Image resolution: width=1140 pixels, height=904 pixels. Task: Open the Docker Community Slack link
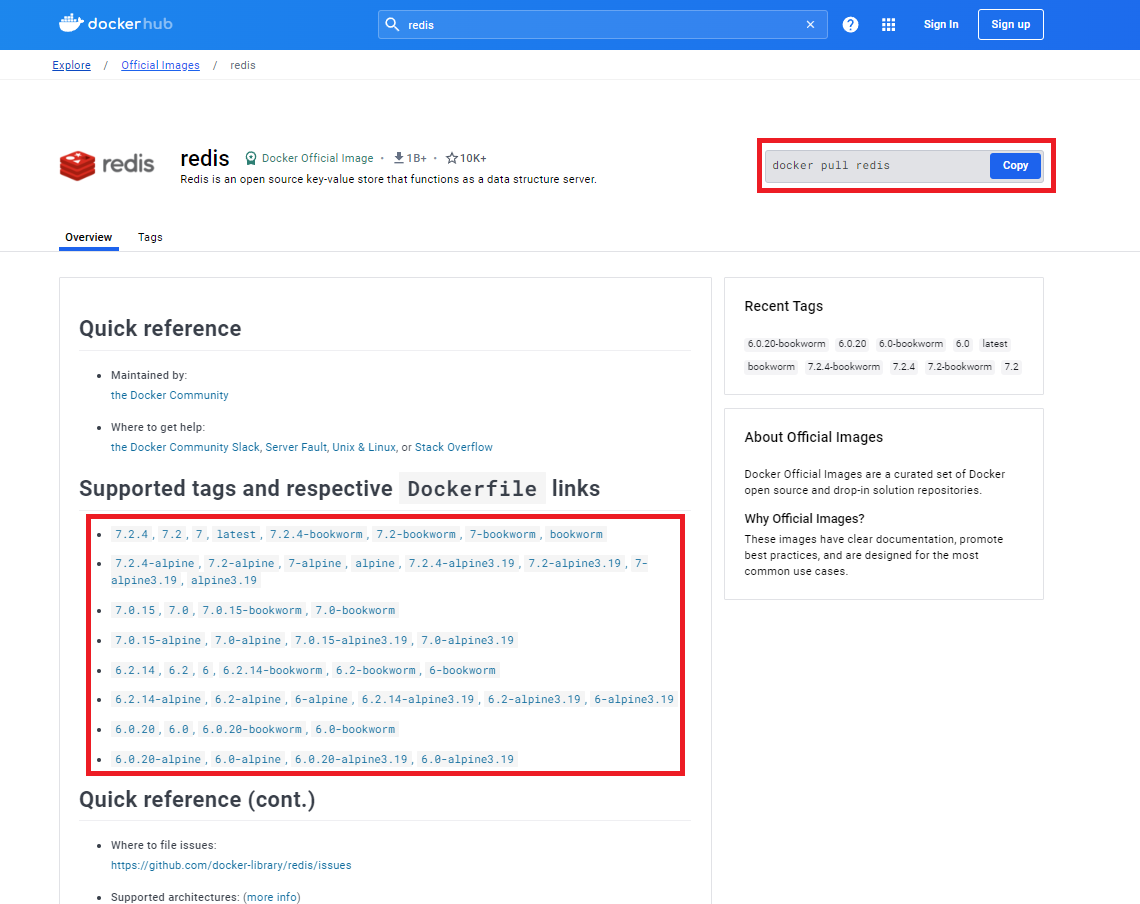[x=185, y=447]
